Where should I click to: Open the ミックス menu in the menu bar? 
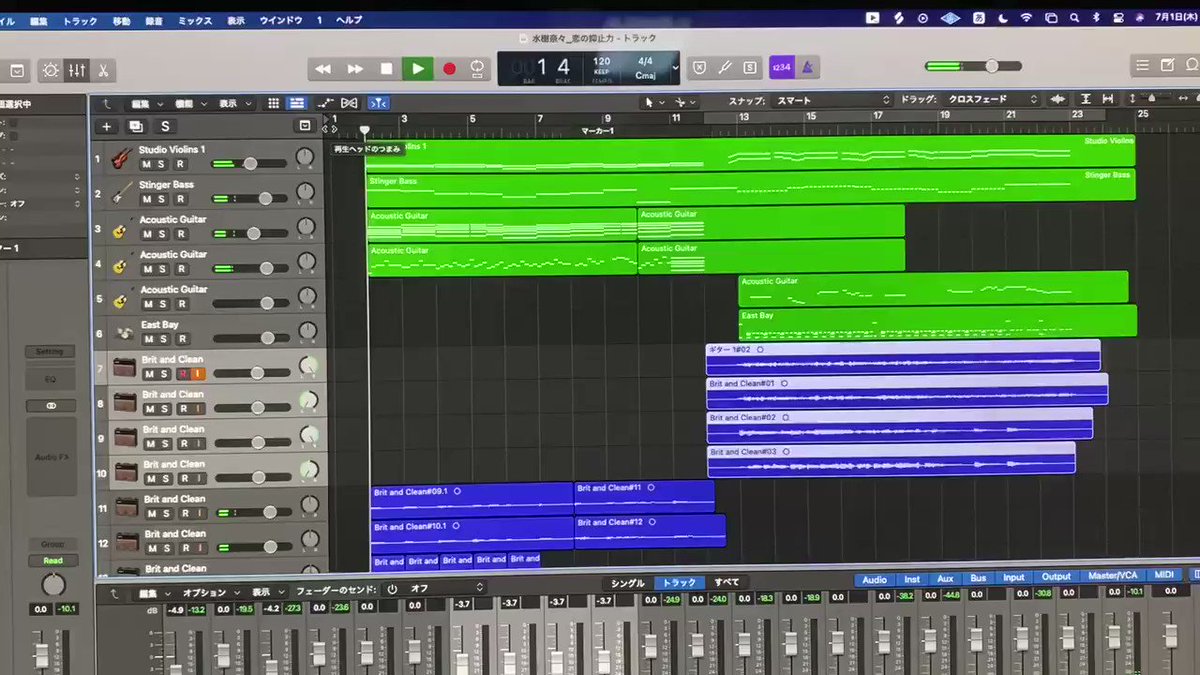[x=194, y=19]
